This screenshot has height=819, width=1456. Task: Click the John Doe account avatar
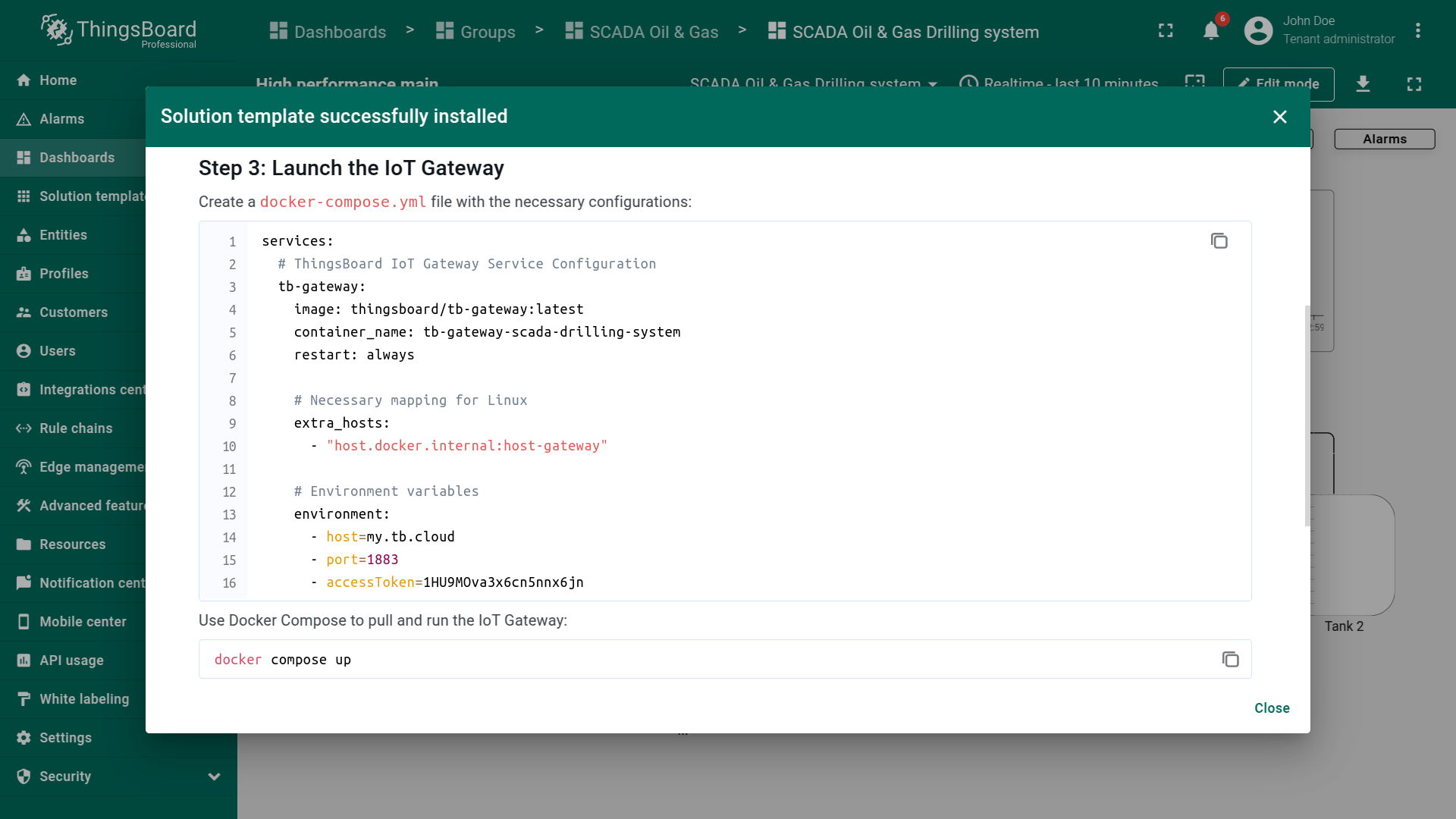click(1258, 31)
